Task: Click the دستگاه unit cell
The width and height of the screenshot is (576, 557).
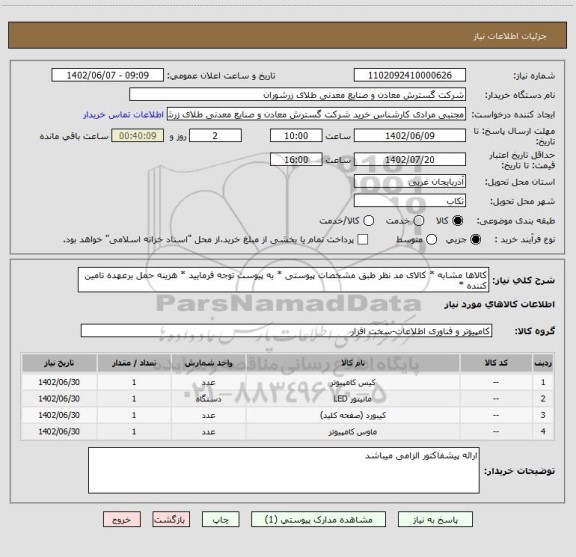Action: pos(208,399)
